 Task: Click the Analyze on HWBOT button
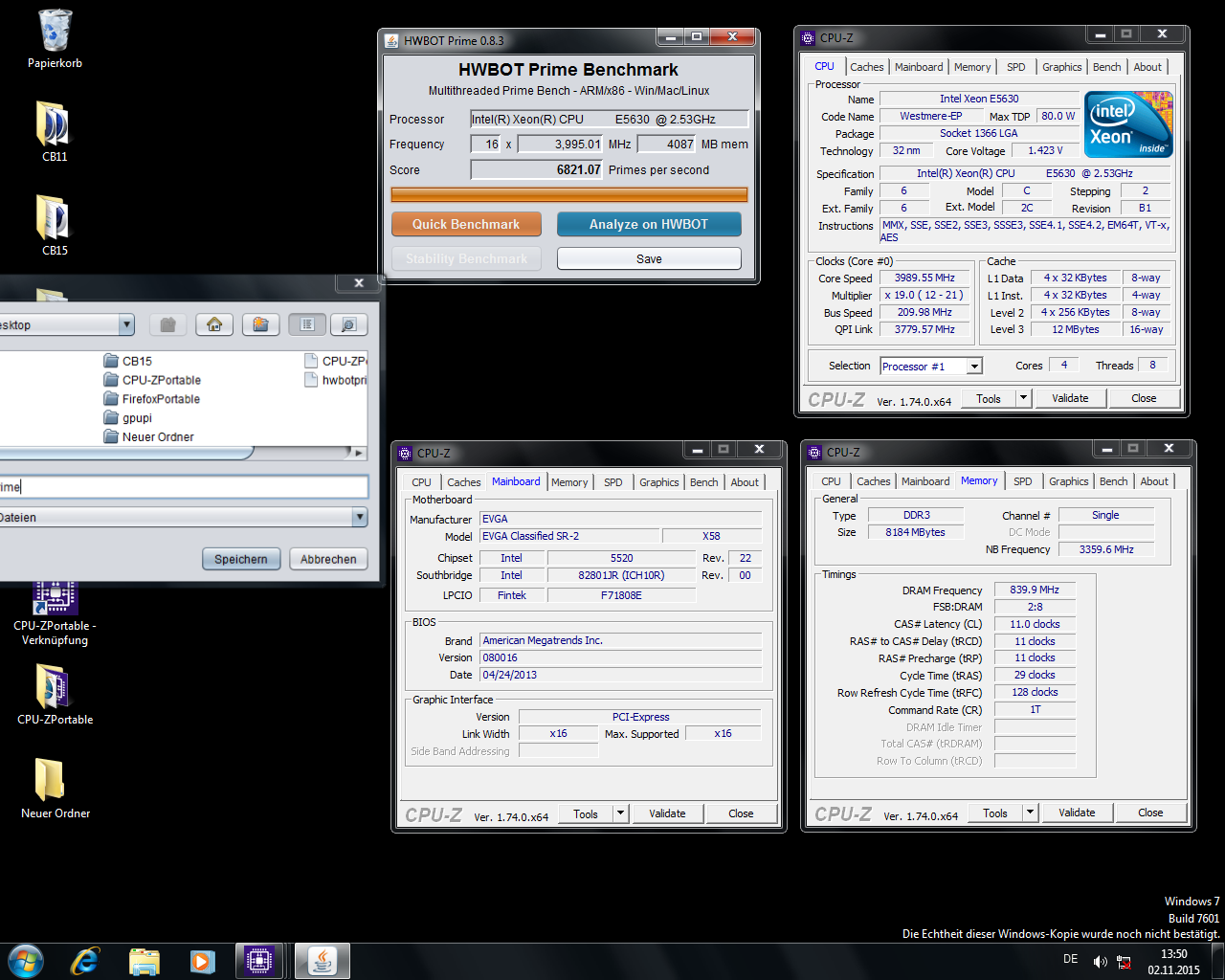point(649,224)
